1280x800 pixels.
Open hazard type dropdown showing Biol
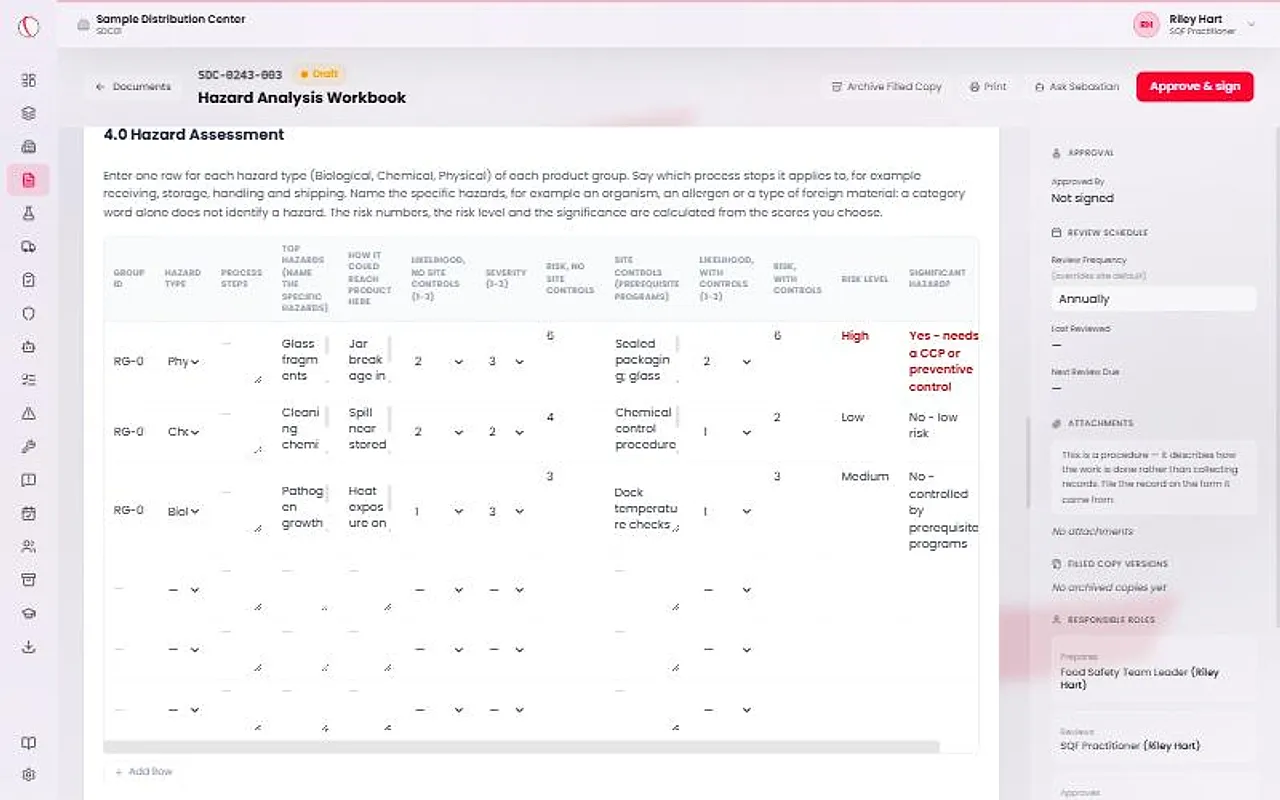[x=183, y=511]
